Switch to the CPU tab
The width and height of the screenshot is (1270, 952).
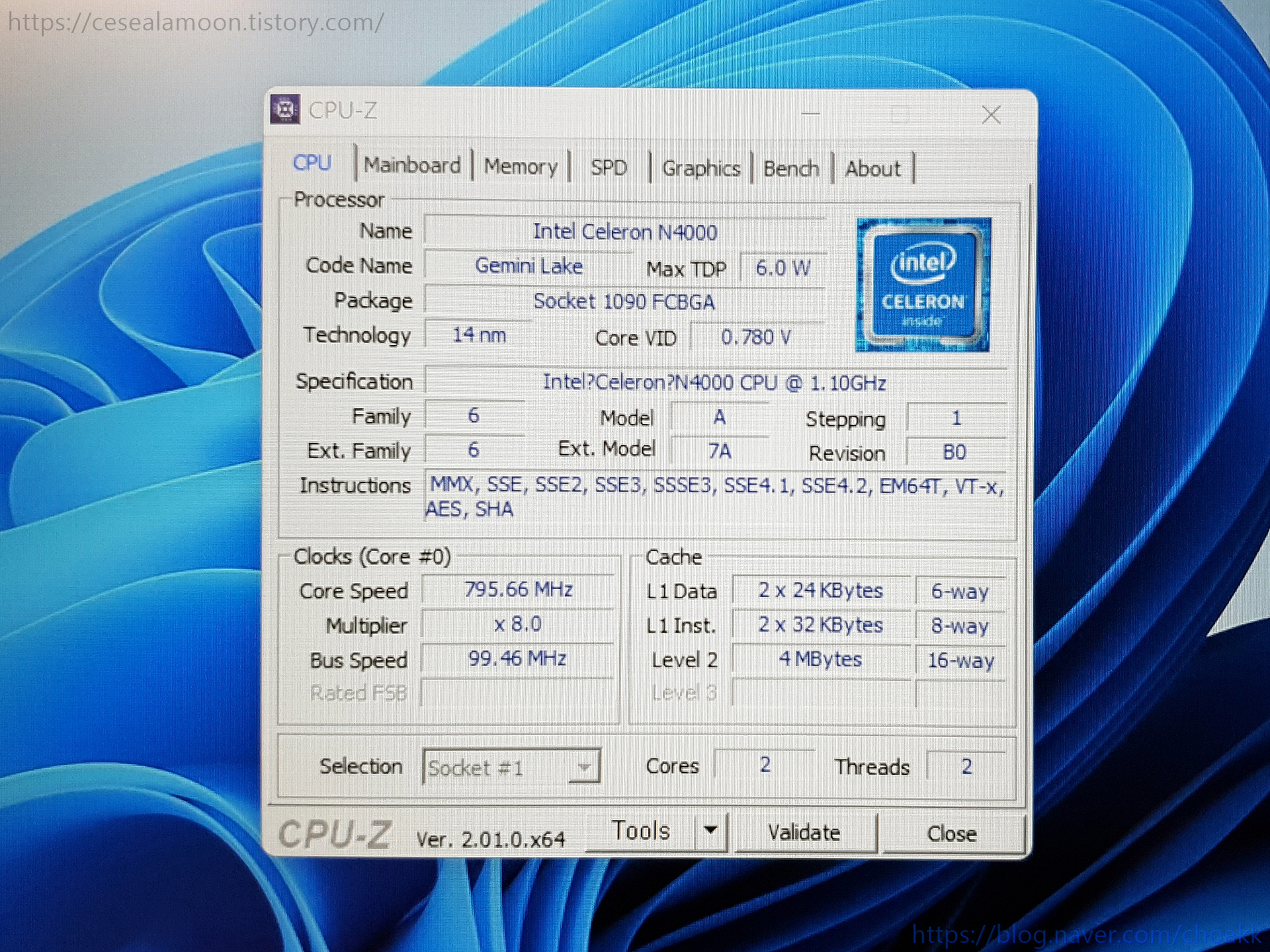(312, 163)
